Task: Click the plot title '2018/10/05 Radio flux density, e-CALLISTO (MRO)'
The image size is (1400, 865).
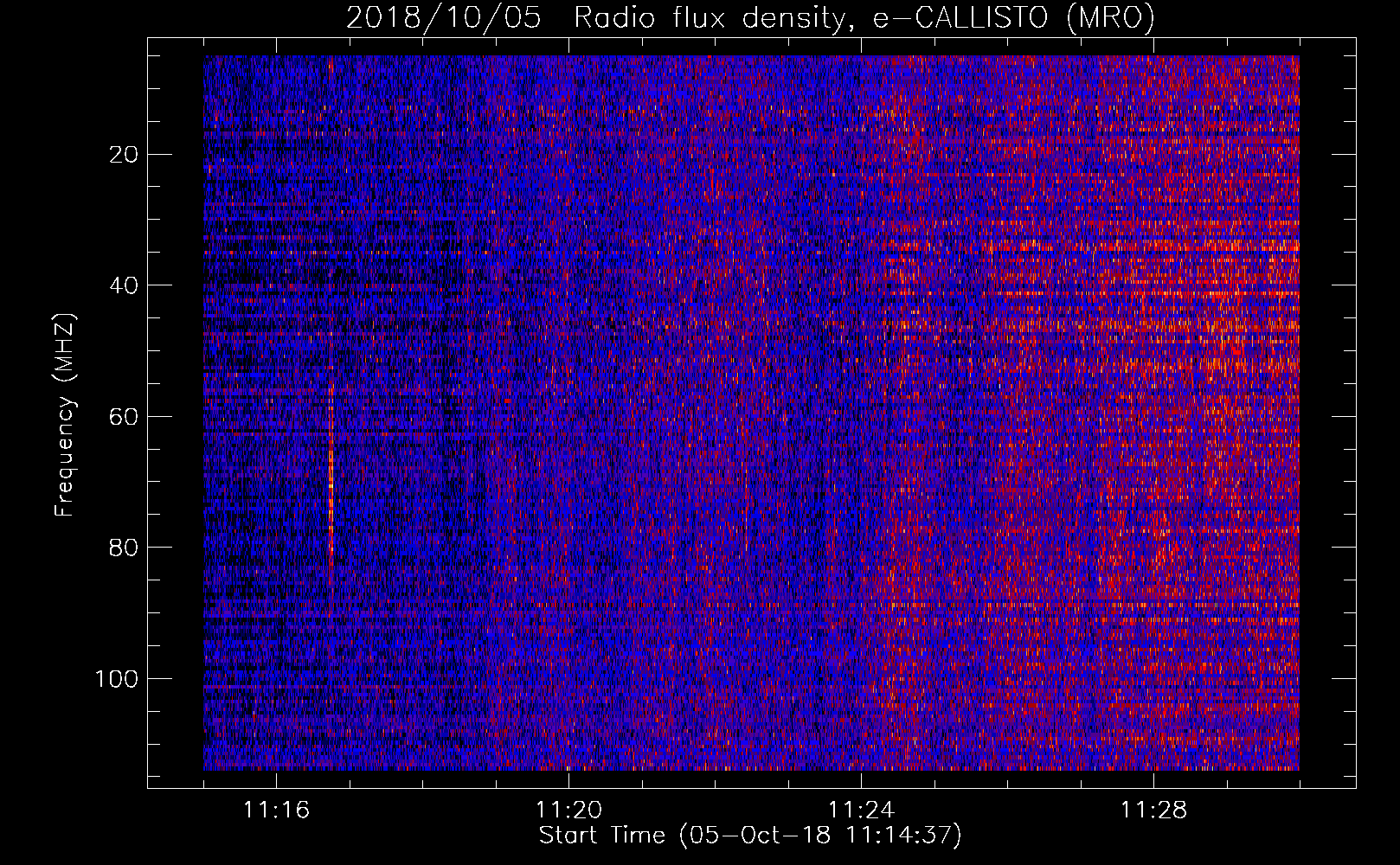Action: [750, 17]
